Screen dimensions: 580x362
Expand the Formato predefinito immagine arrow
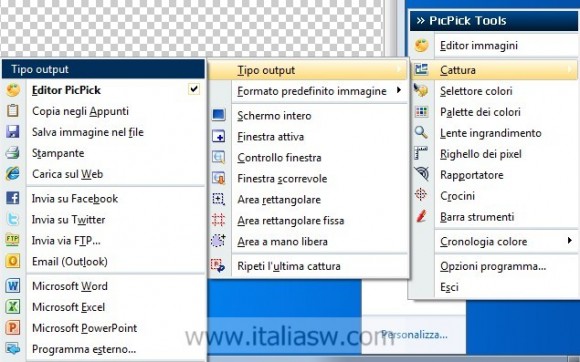click(x=399, y=90)
